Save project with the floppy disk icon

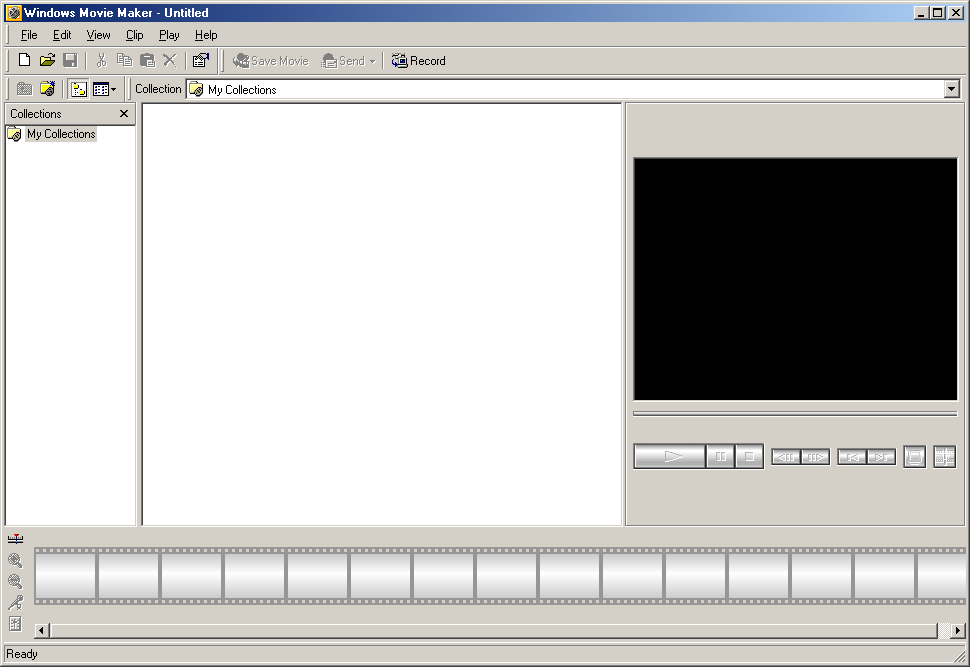[x=70, y=60]
